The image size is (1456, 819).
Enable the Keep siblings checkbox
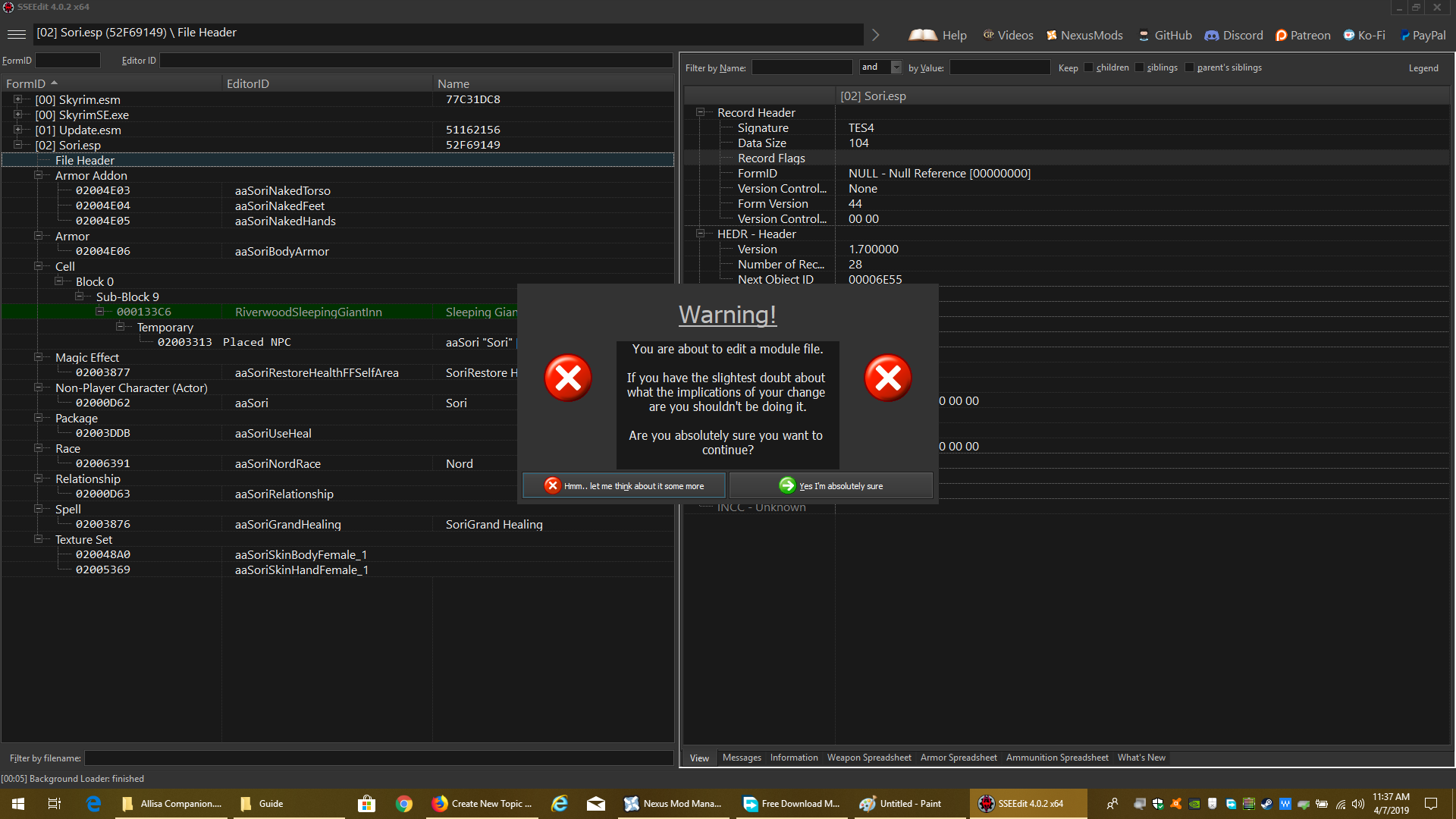pyautogui.click(x=1139, y=67)
